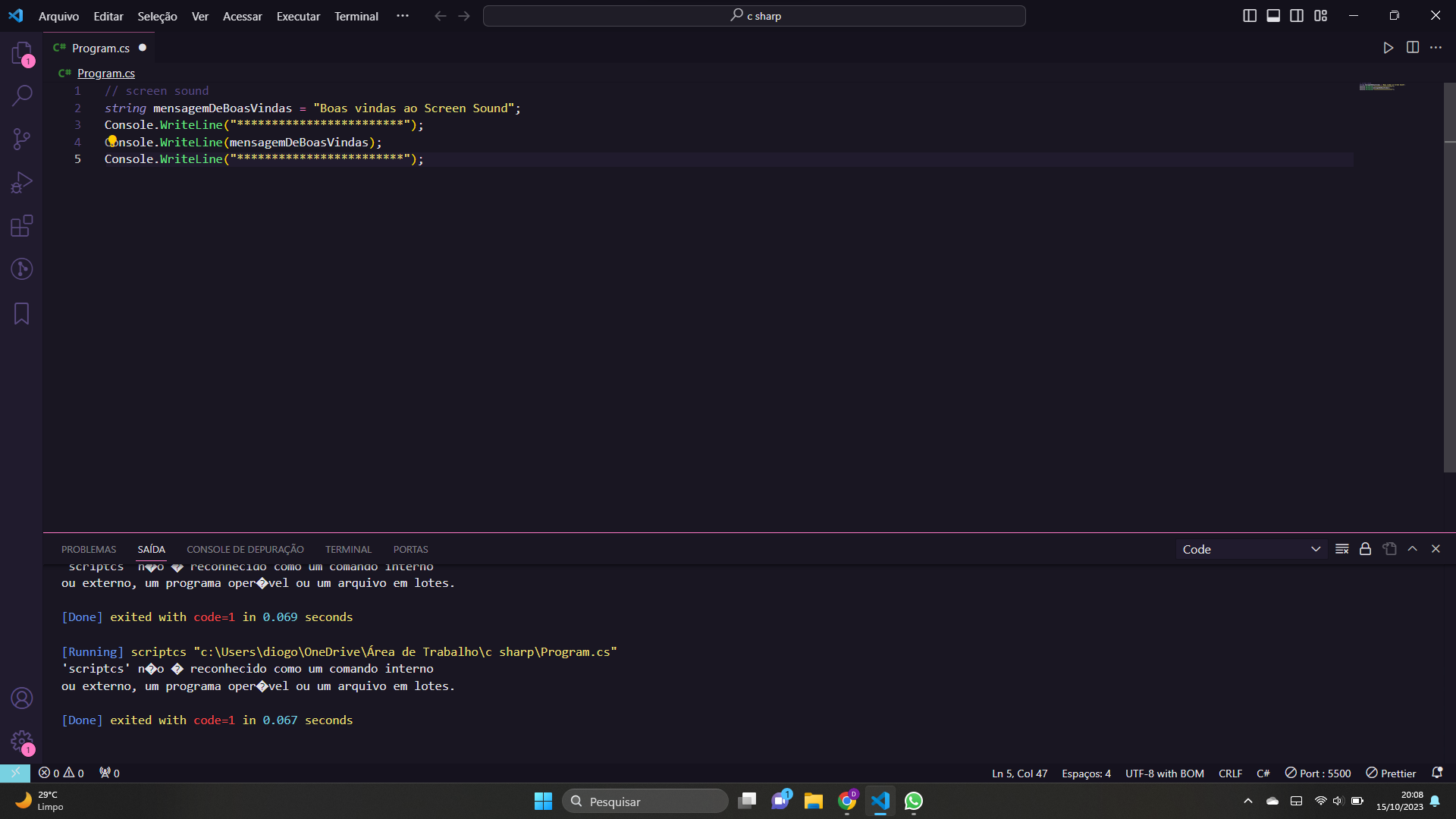Open the Extensions view
The height and width of the screenshot is (819, 1456).
[22, 225]
